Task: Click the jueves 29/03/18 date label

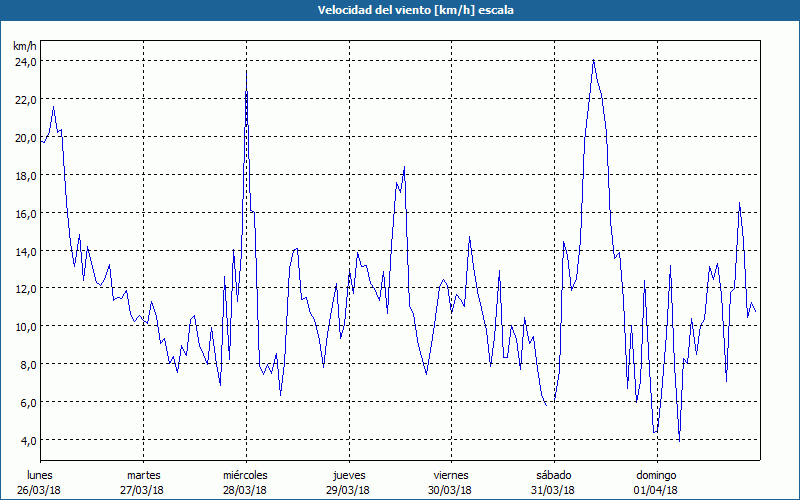Action: tap(348, 482)
